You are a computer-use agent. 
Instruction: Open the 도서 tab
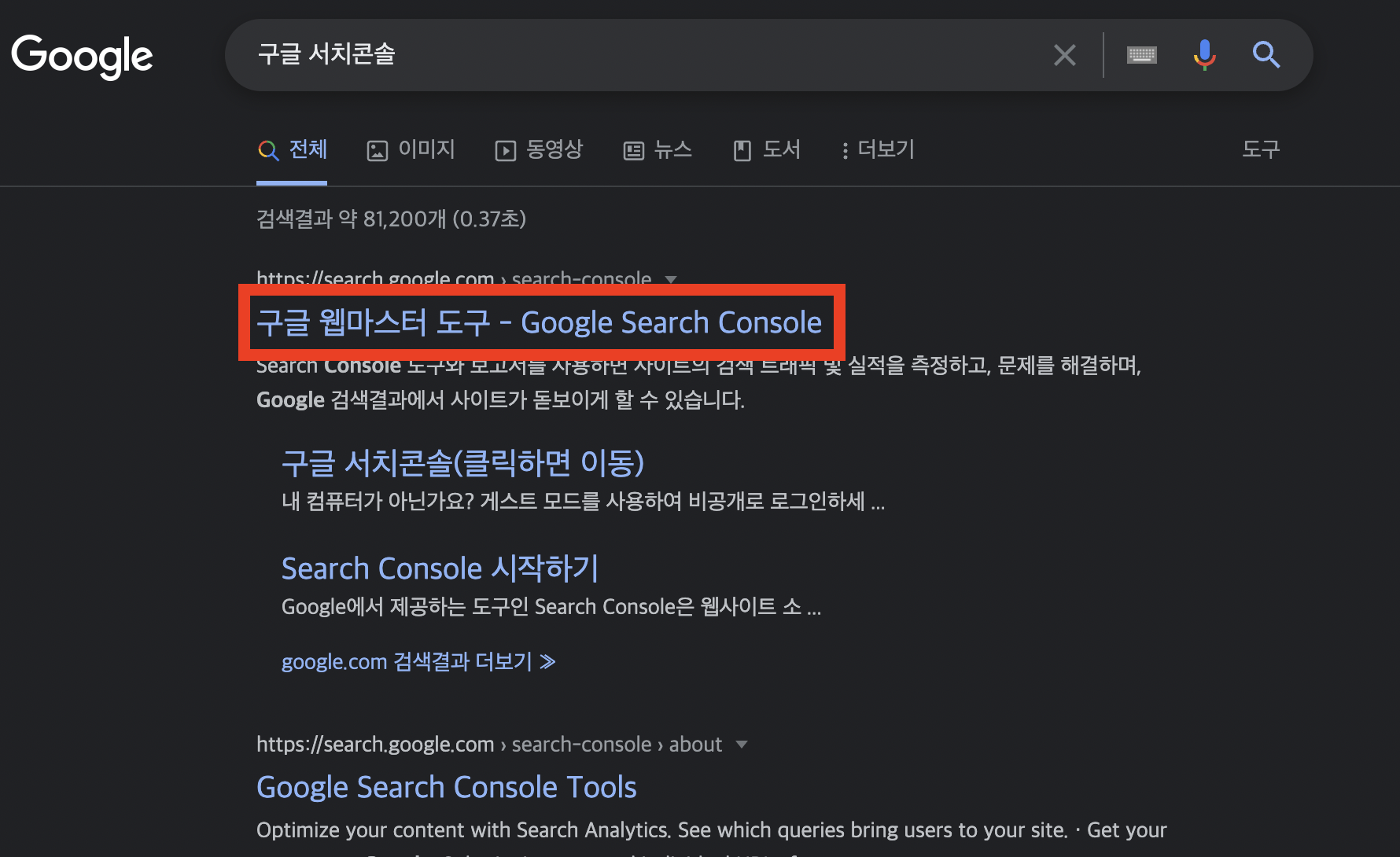click(x=767, y=149)
